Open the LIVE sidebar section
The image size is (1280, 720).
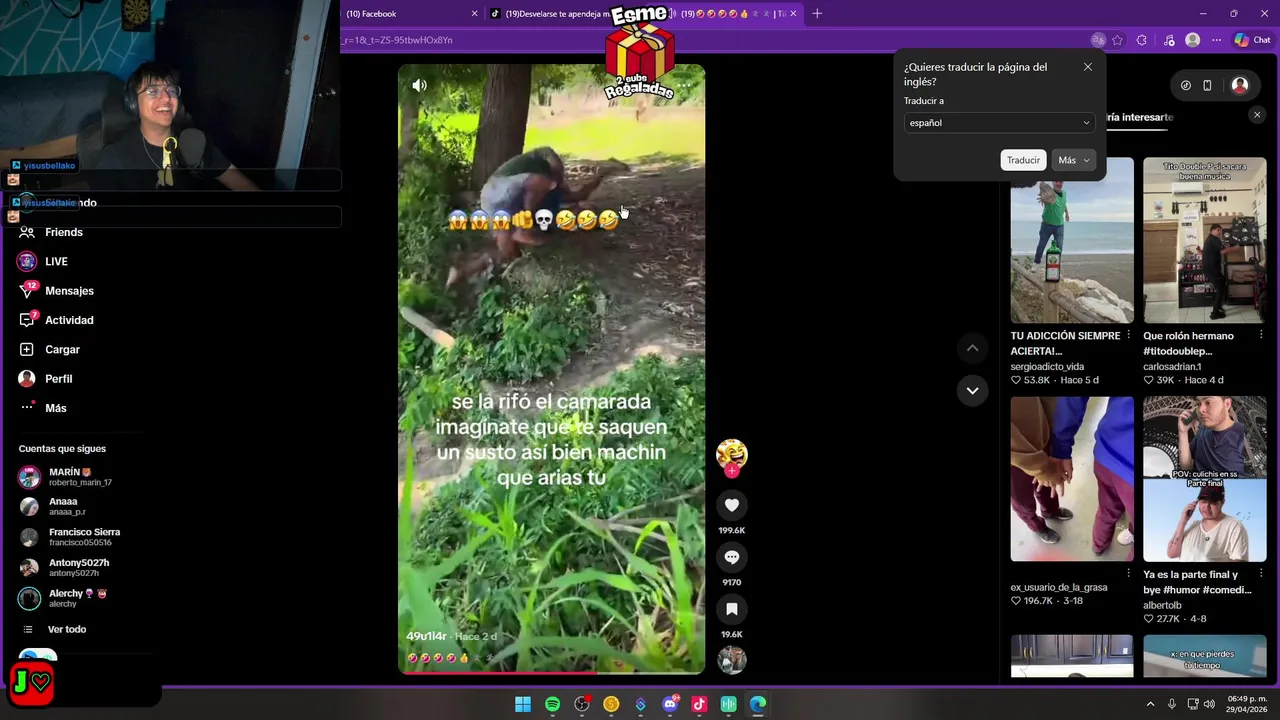[56, 261]
